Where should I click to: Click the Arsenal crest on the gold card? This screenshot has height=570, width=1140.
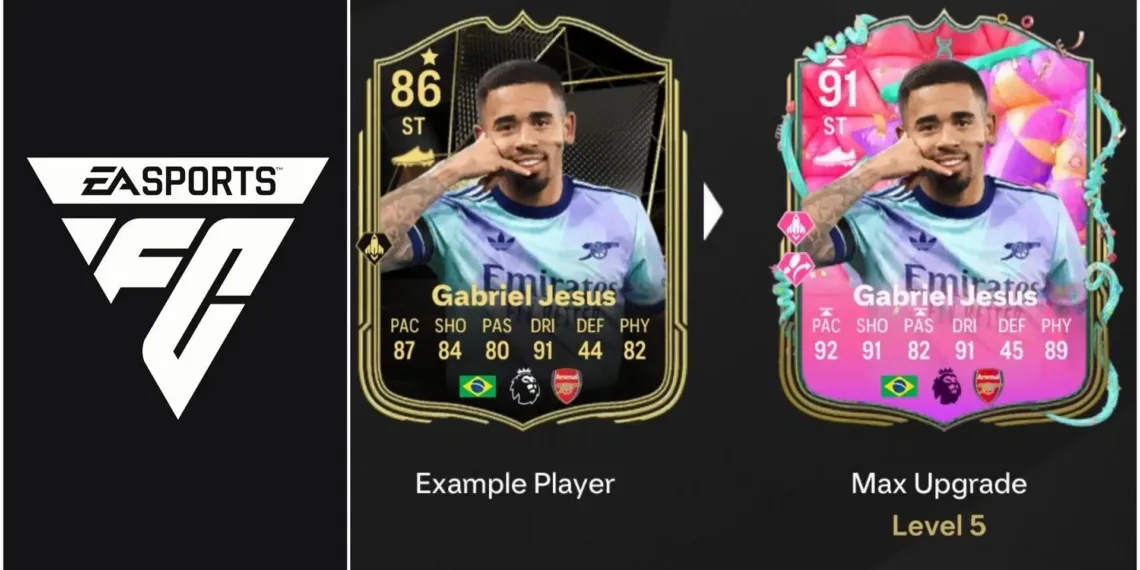click(x=567, y=386)
